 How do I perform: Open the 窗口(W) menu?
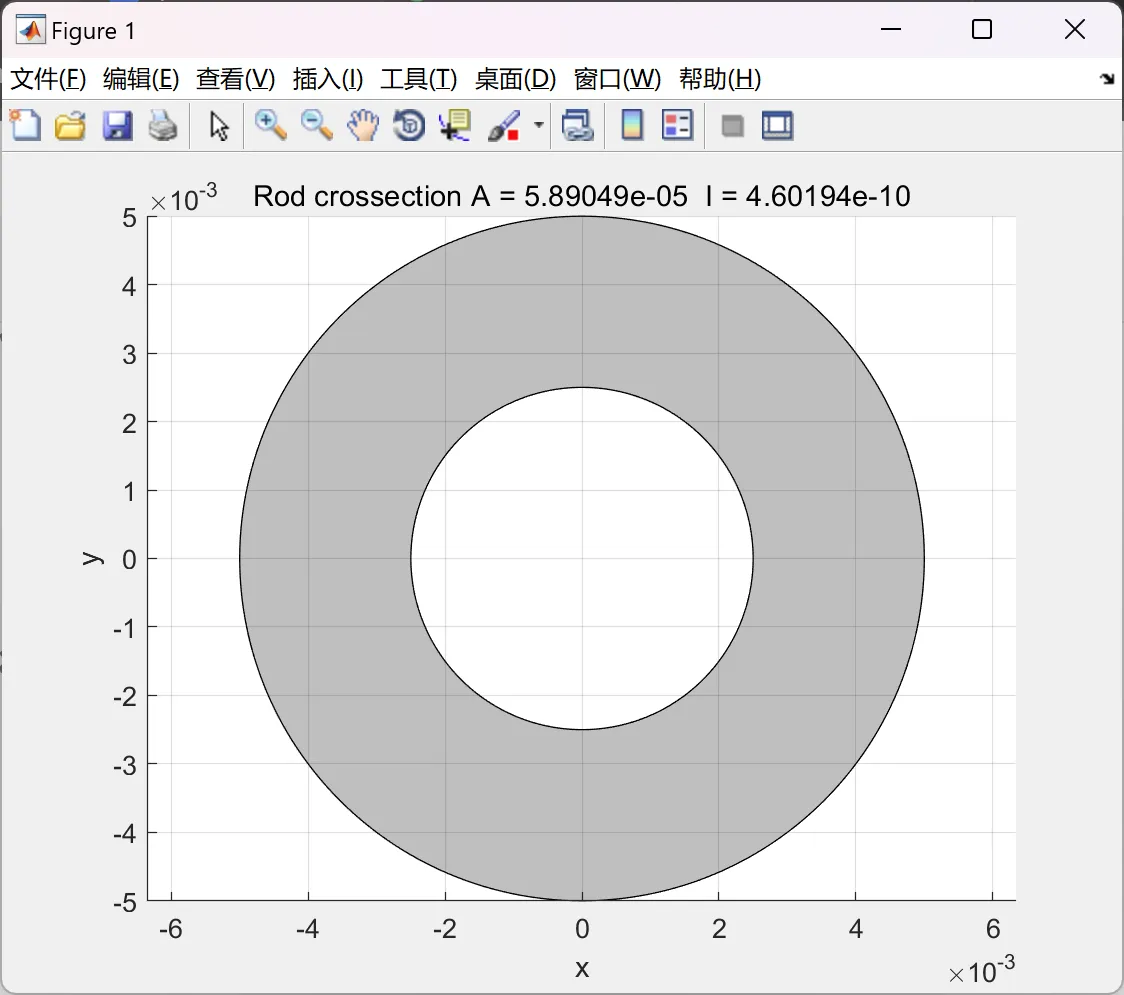click(x=617, y=79)
